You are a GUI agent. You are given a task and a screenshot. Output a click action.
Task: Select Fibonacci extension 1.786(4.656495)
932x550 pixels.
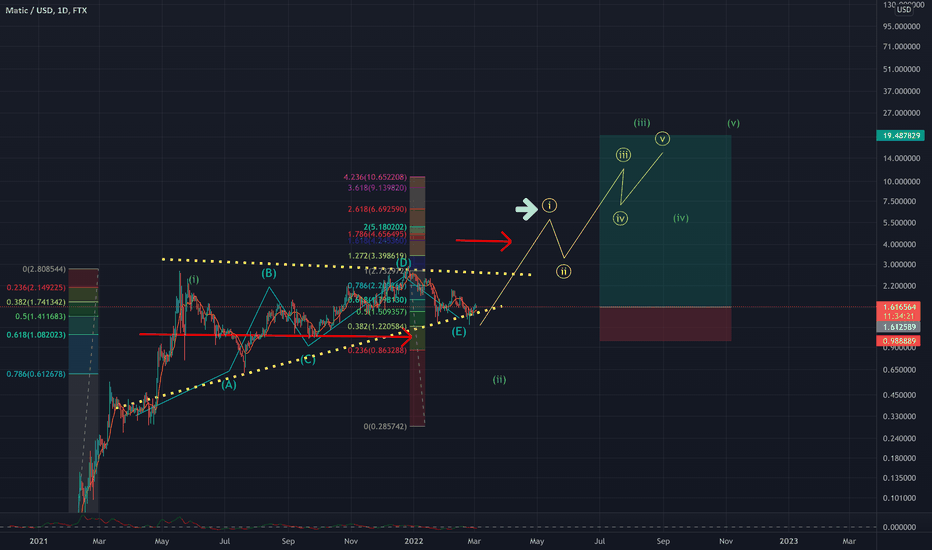[377, 234]
